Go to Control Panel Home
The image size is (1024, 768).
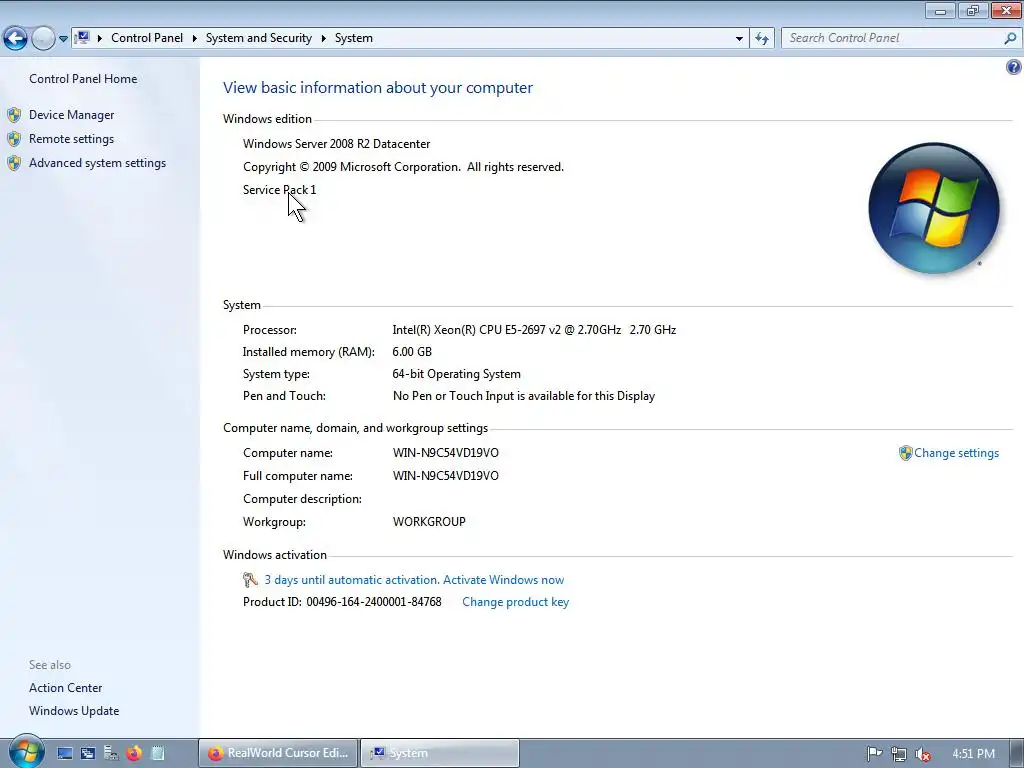(83, 78)
